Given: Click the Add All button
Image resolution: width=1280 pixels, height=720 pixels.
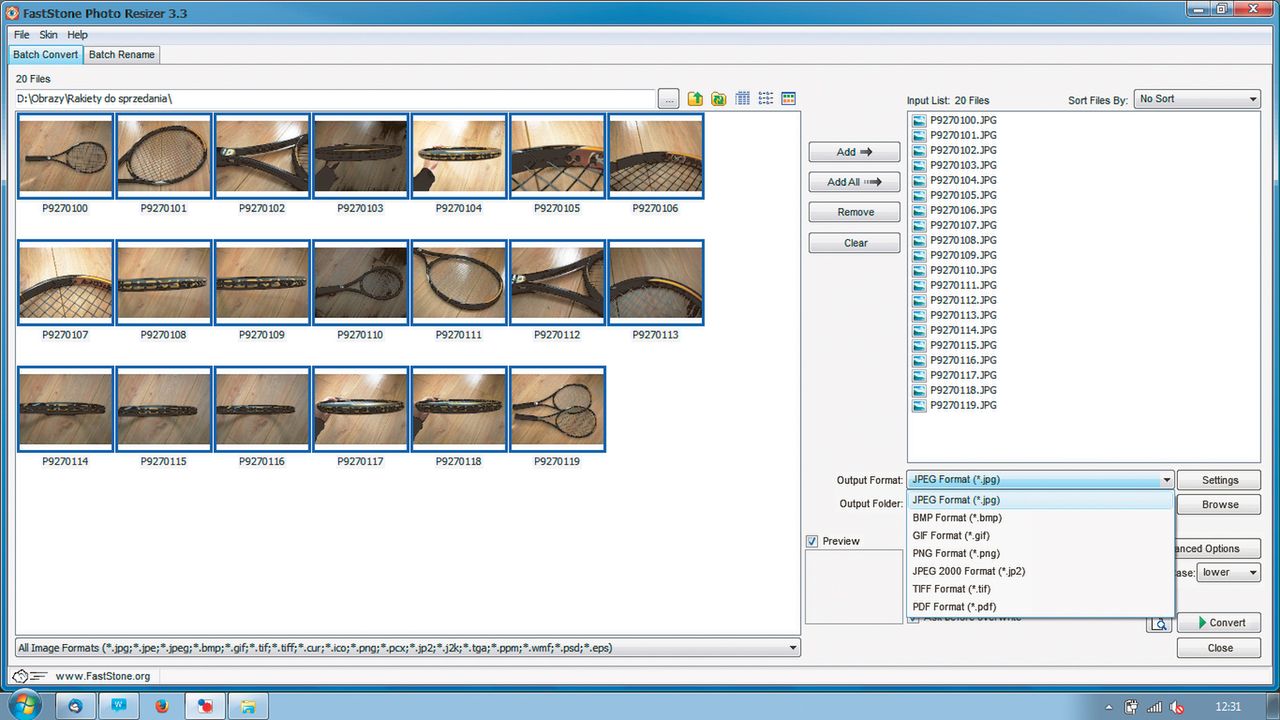Looking at the screenshot, I should 854,182.
